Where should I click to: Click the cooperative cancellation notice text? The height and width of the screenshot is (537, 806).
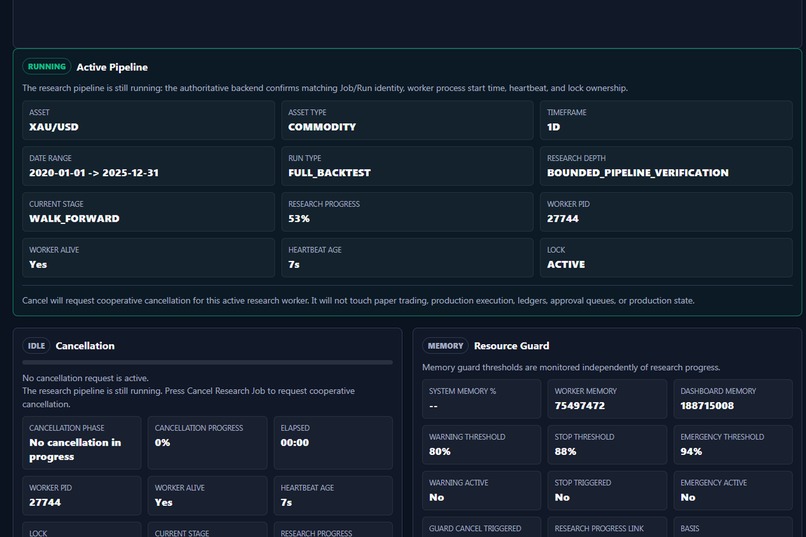click(x=358, y=301)
